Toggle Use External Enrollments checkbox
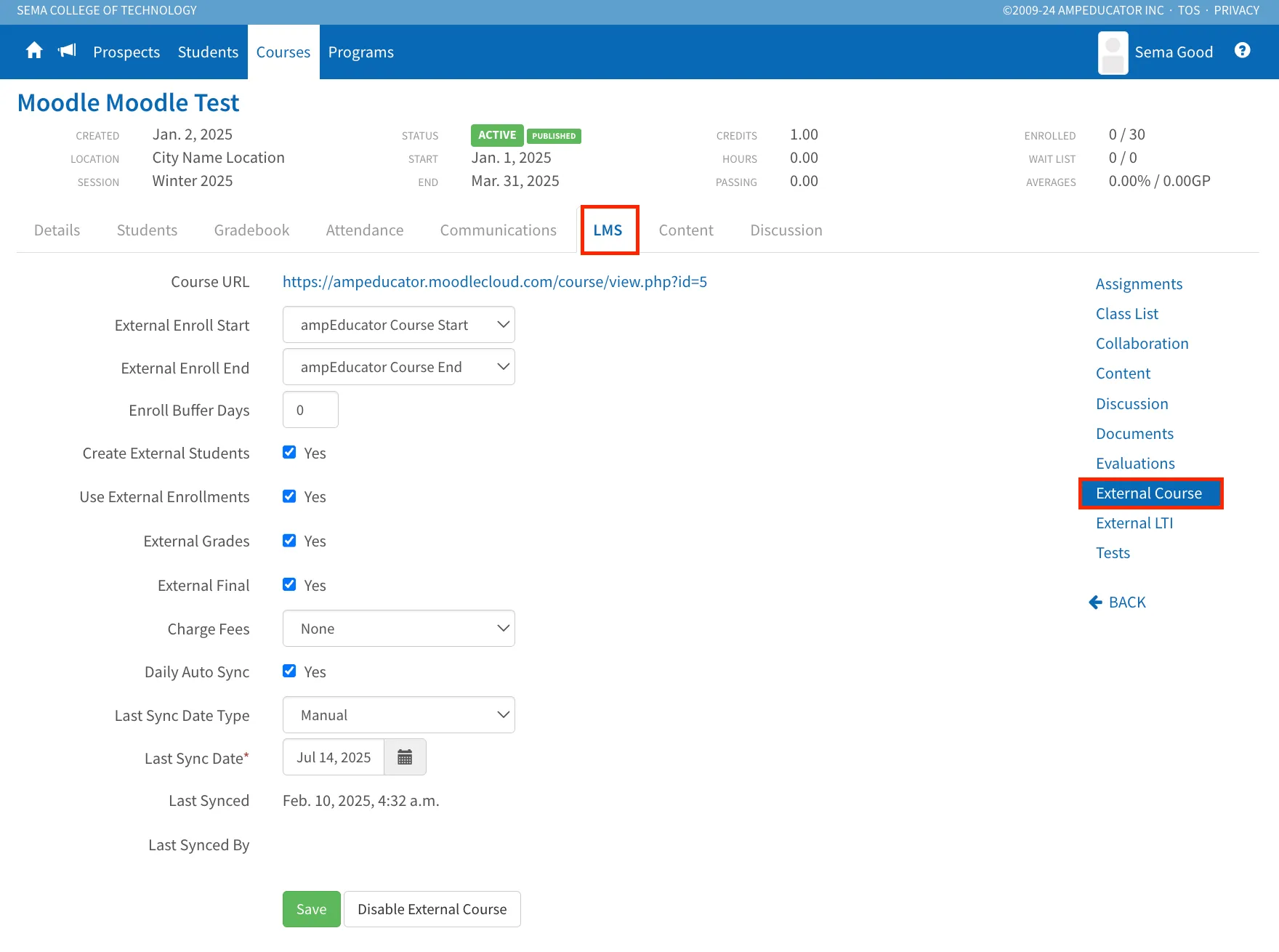 point(289,496)
